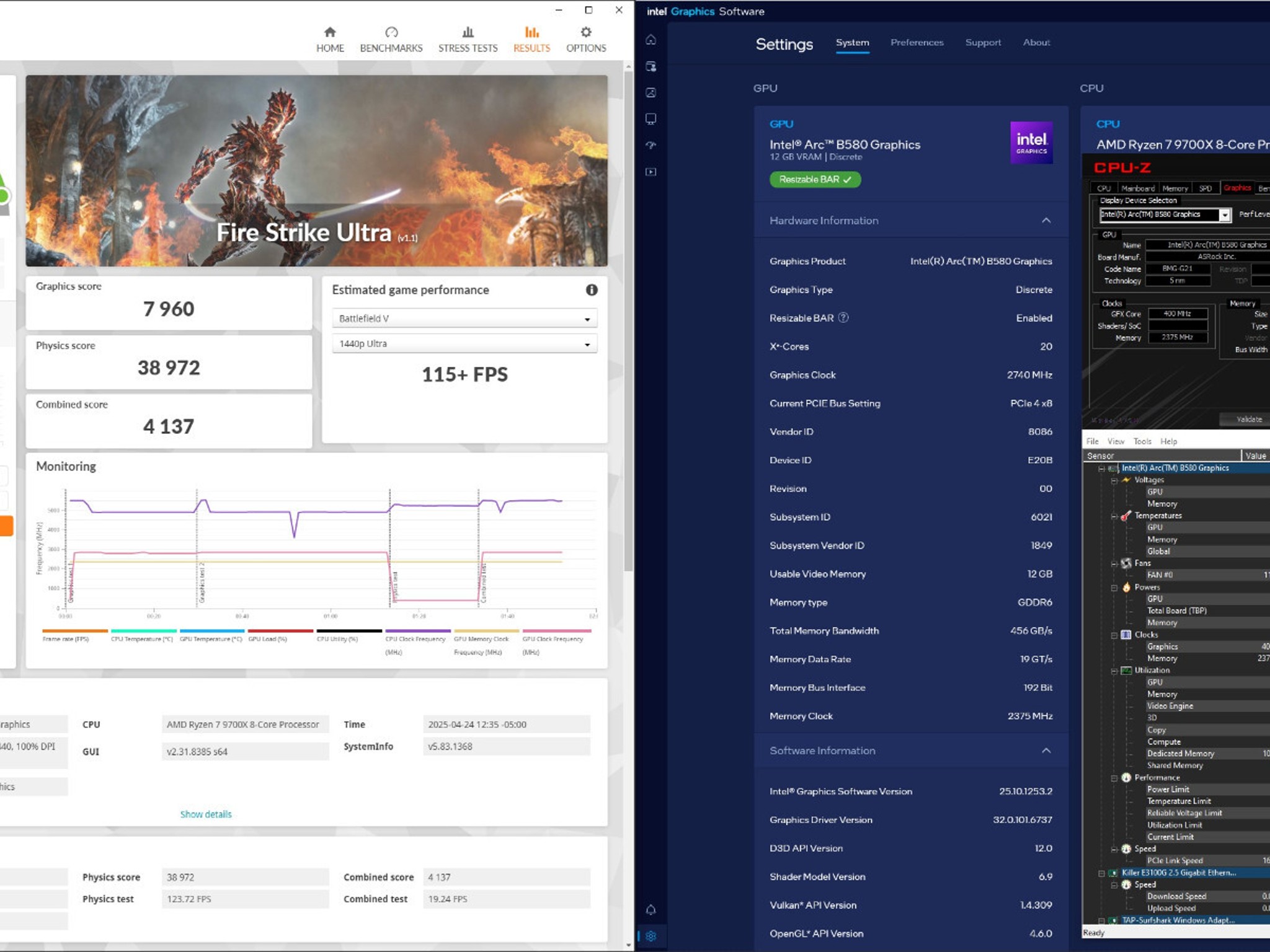Screen dimensions: 1270x952
Task: Open the Battlefield V game dropdown
Action: tap(464, 318)
